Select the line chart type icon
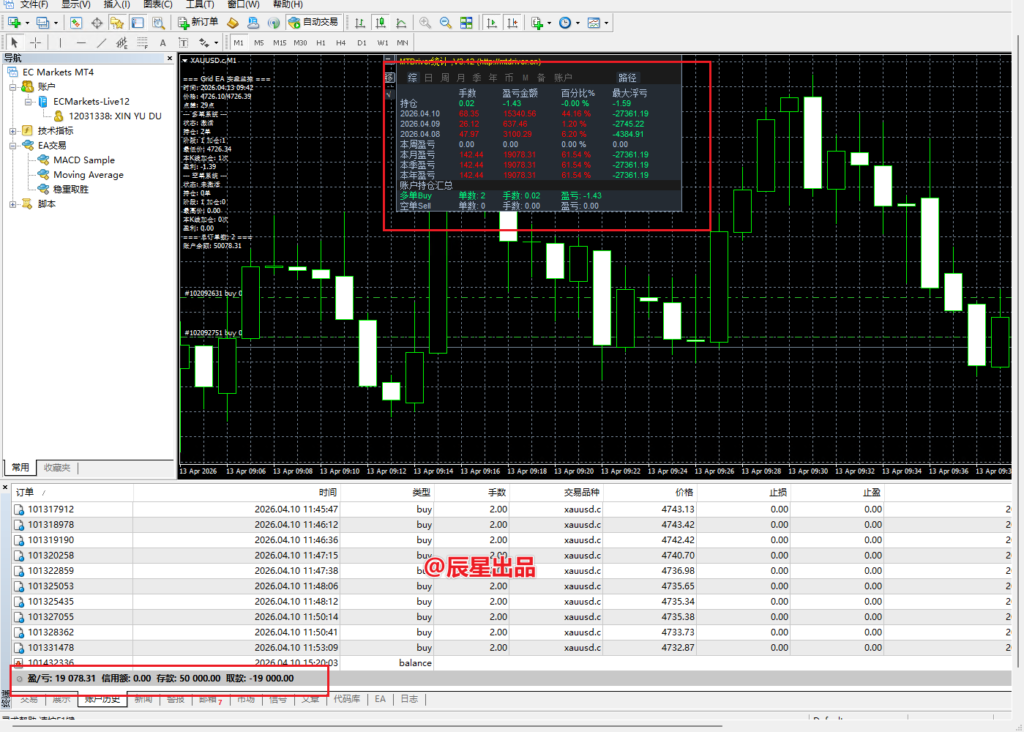Viewport: 1024px width, 732px height. 400,22
